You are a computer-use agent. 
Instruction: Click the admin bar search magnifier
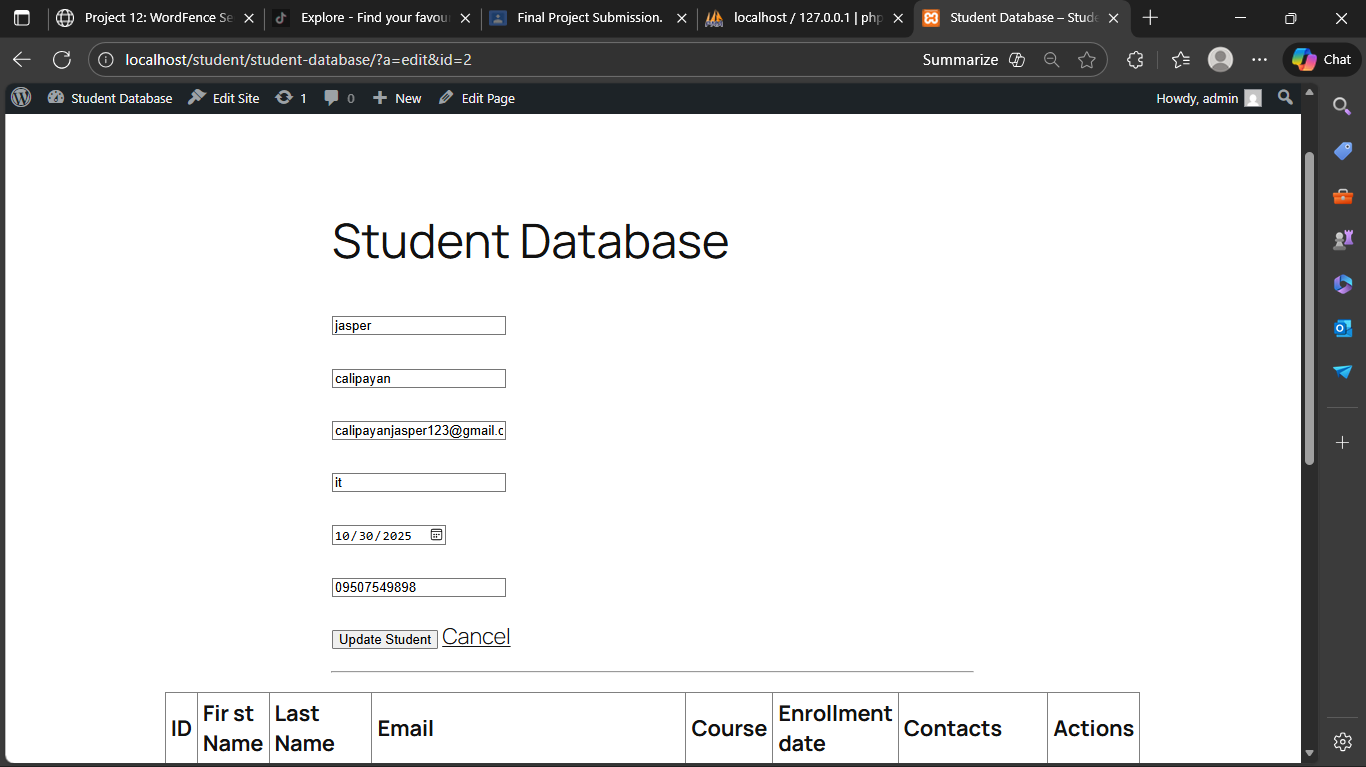pos(1286,97)
